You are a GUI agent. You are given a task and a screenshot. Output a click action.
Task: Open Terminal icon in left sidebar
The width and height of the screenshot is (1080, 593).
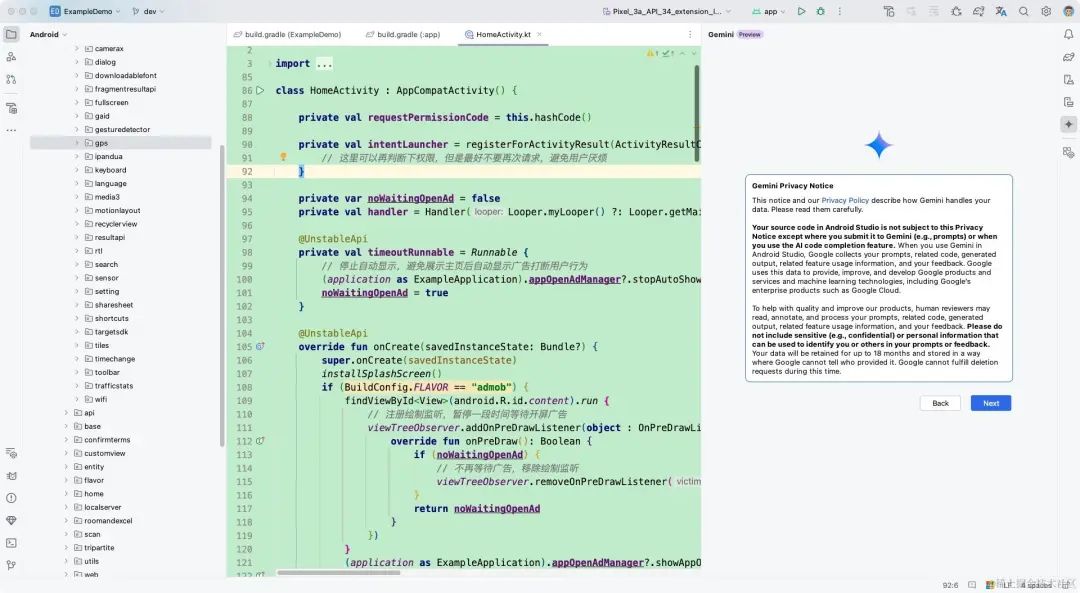point(11,543)
